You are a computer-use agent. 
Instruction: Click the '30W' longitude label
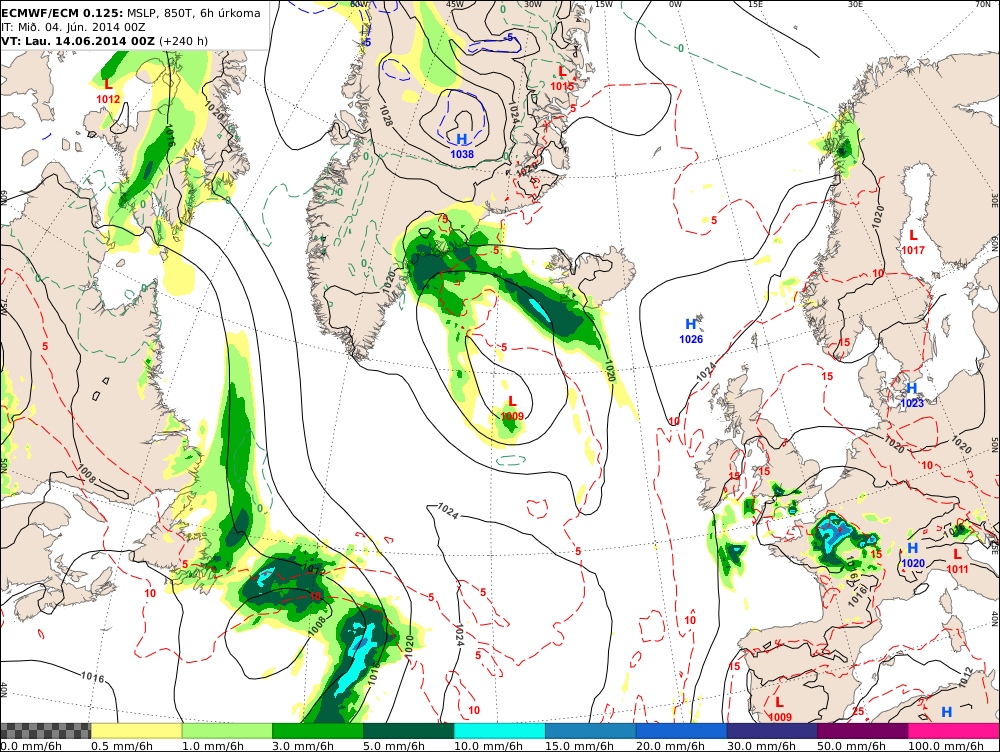coord(533,4)
